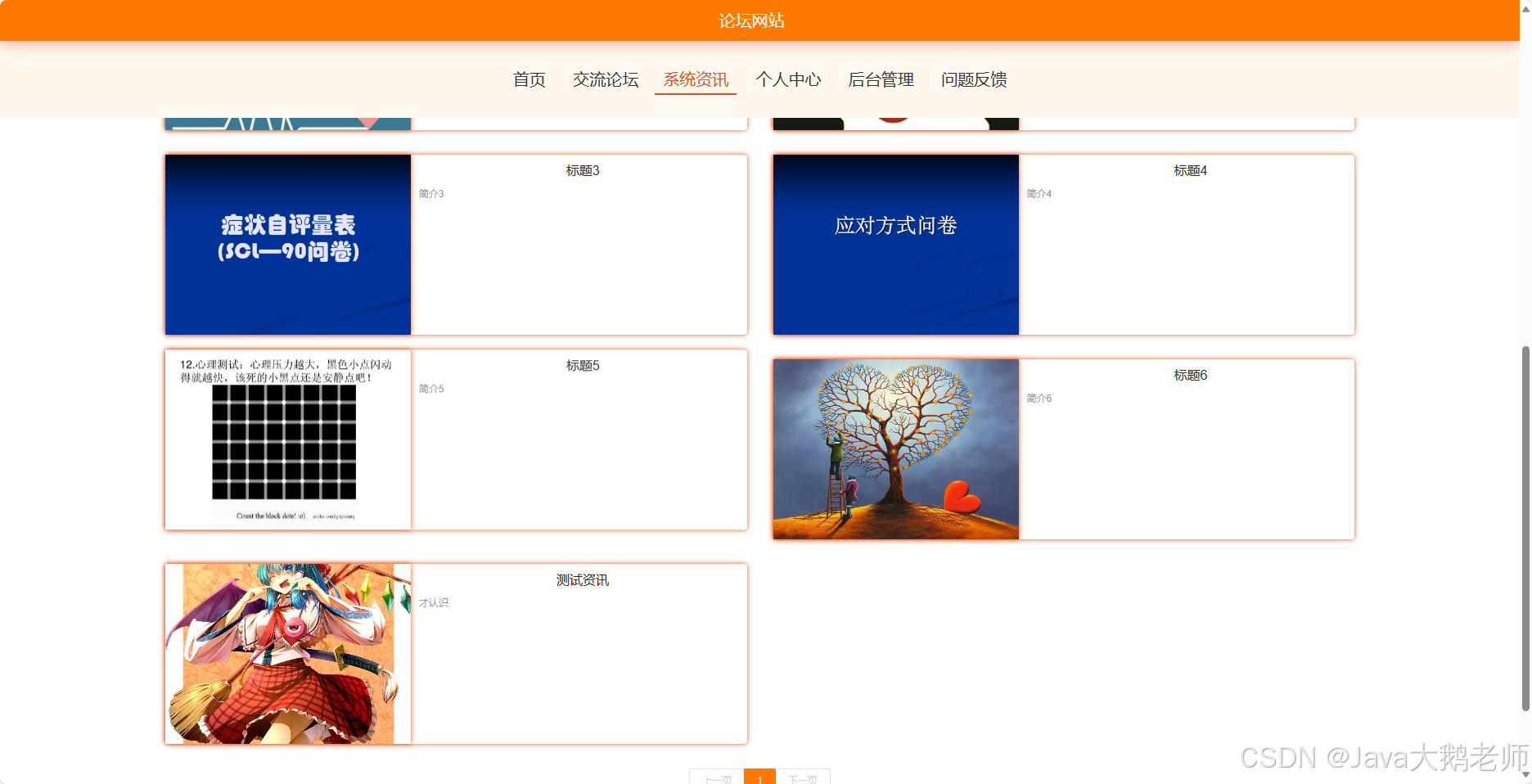Click the vertical page scrollbar thumb
The width and height of the screenshot is (1532, 784).
[x=1525, y=529]
